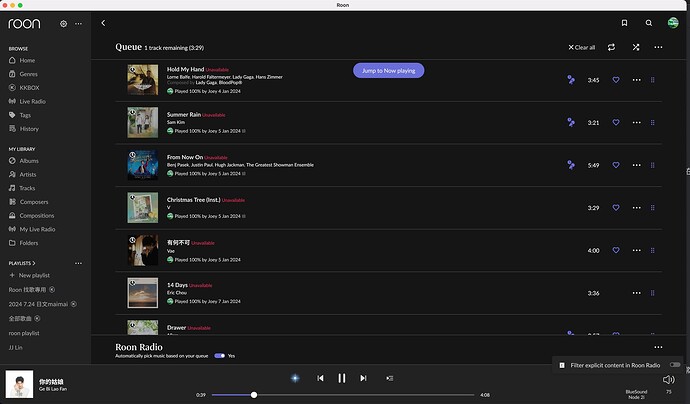Screen dimensions: 690x404
Task: Toggle queue loop mode
Action: [x=611, y=47]
